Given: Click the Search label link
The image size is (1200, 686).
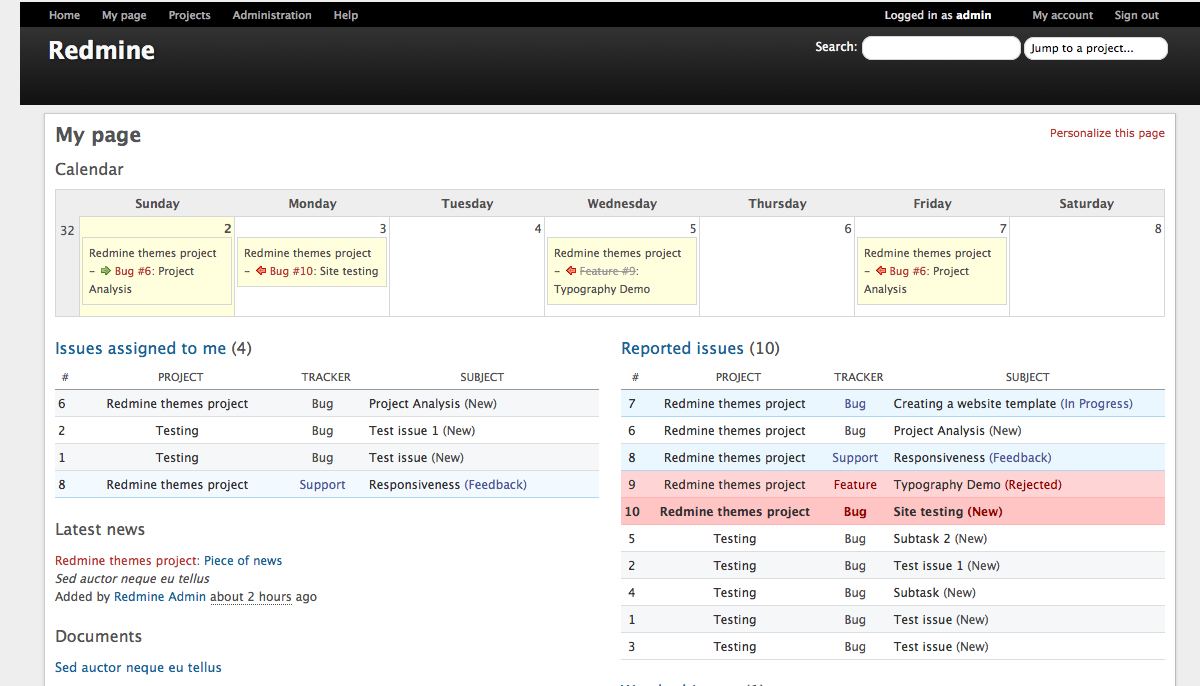Looking at the screenshot, I should pyautogui.click(x=835, y=46).
